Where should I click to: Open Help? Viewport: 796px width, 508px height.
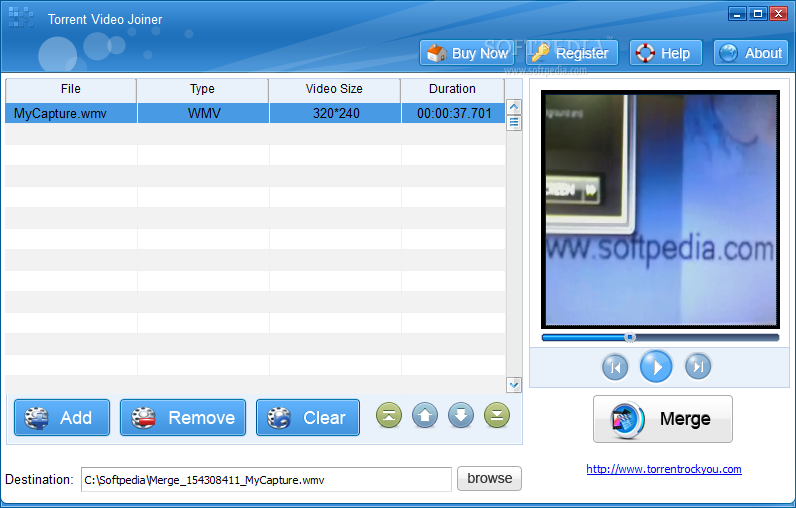[666, 53]
